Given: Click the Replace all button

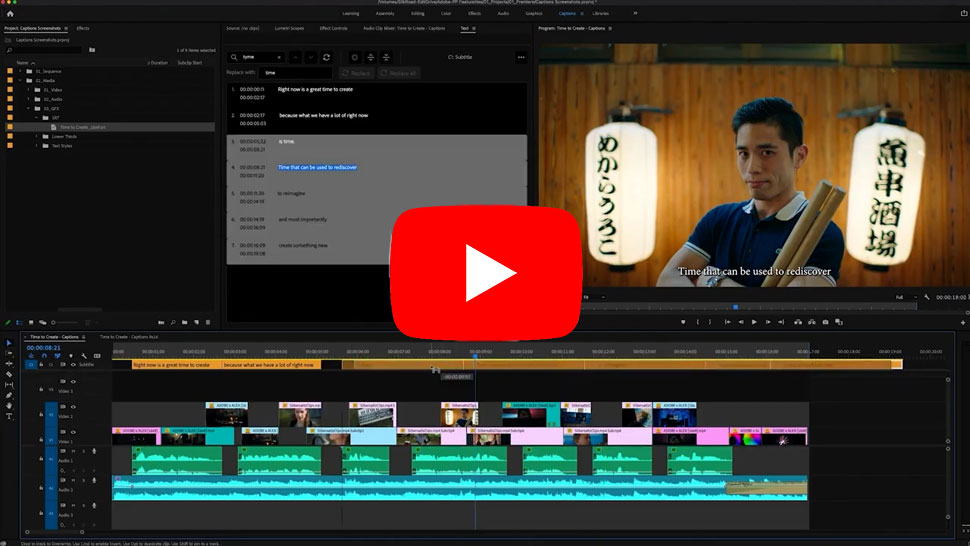Looking at the screenshot, I should 401,73.
